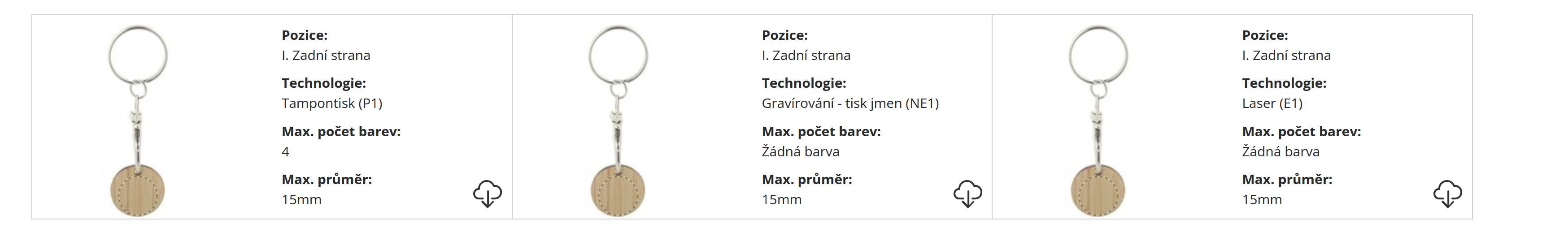Click the Pozice heading in Tampontisk card
This screenshot has width=1568, height=245.
pyautogui.click(x=305, y=35)
